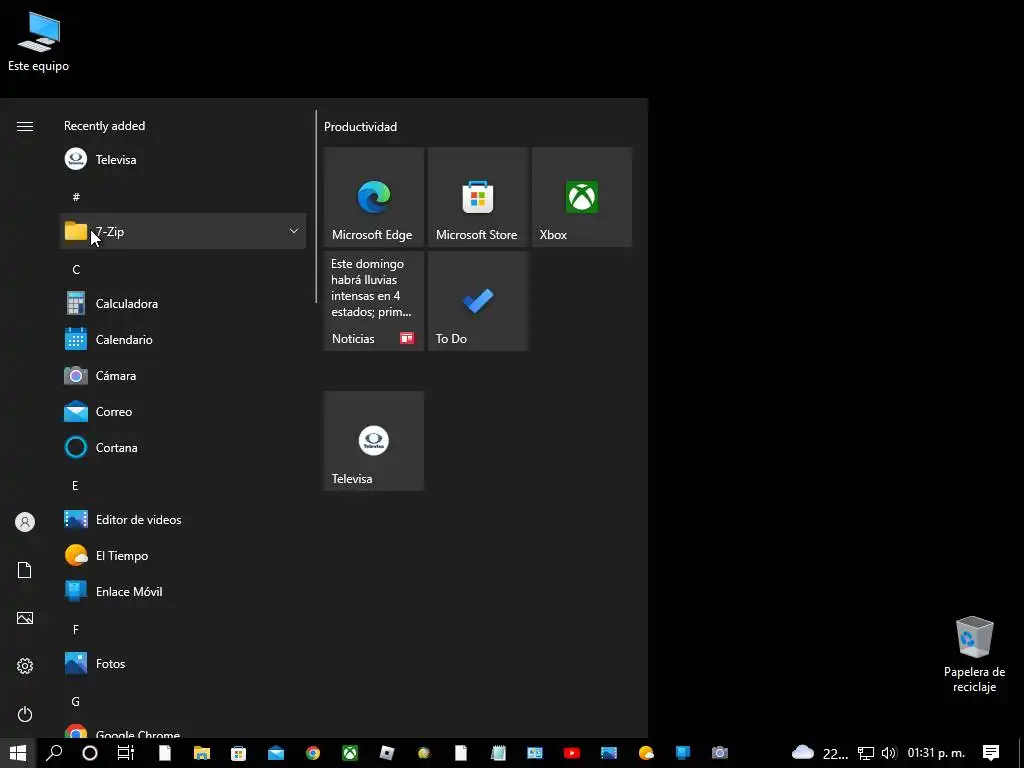Open the Xbox icon on the taskbar
Viewport: 1024px width, 768px height.
350,753
